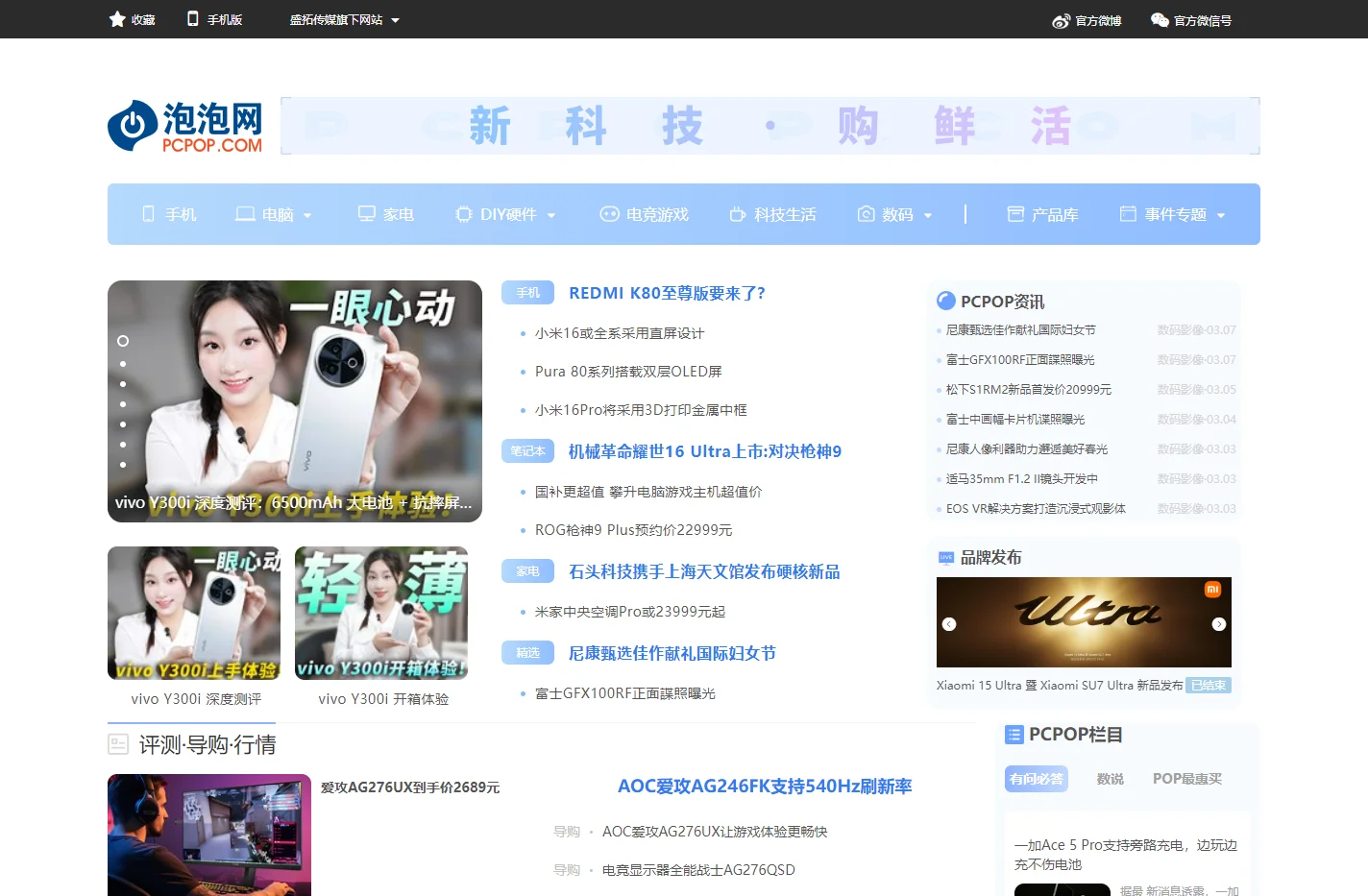Open news 松下S1RM2新品首发价20999元
The width and height of the screenshot is (1368, 896).
click(1029, 390)
